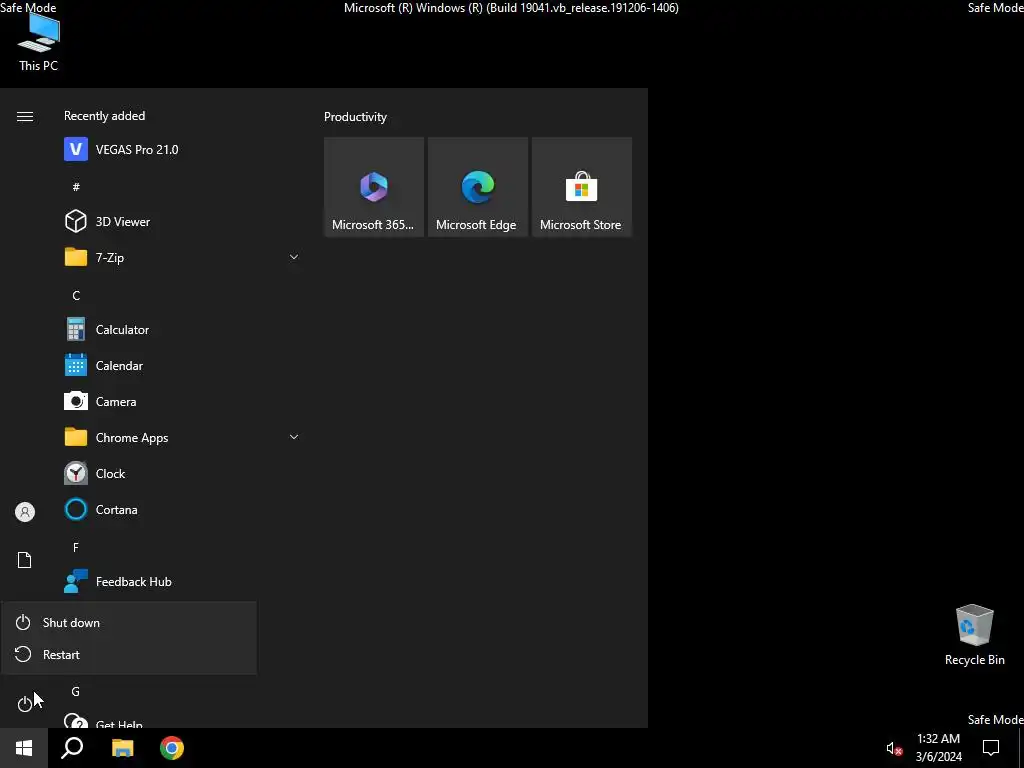
Task: Open File Explorer from taskbar
Action: pyautogui.click(x=122, y=748)
